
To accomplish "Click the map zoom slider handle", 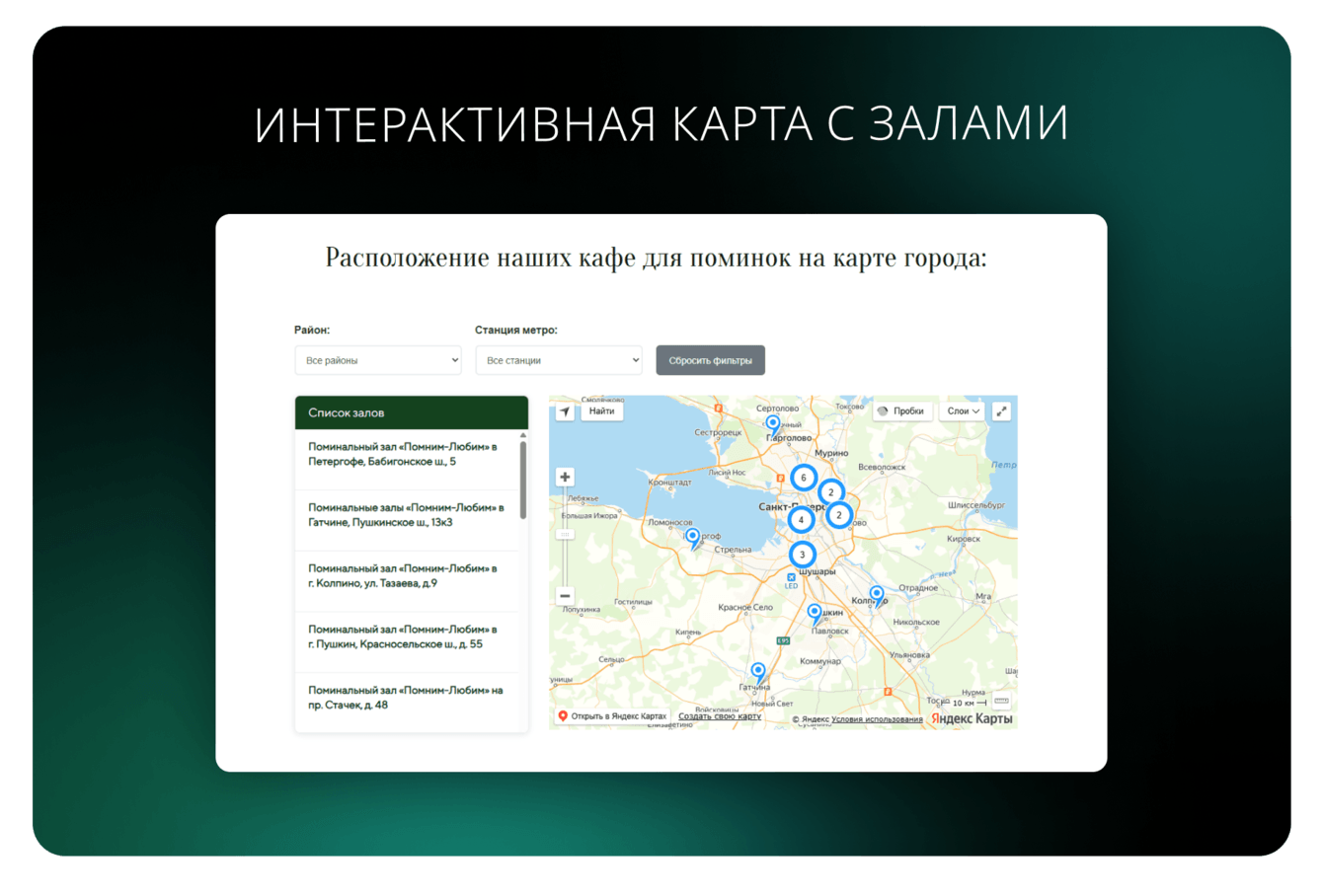I will 565,534.
